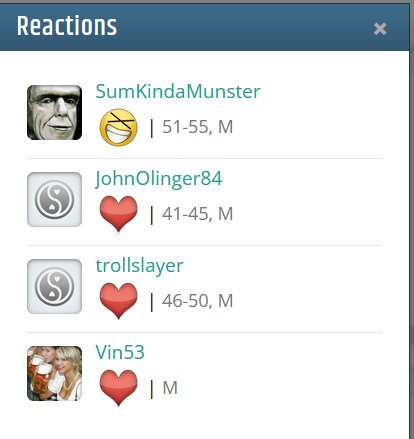Click the vertical bar separator beside the laughing emoji
Screen dimensions: 414x439
coord(152,128)
